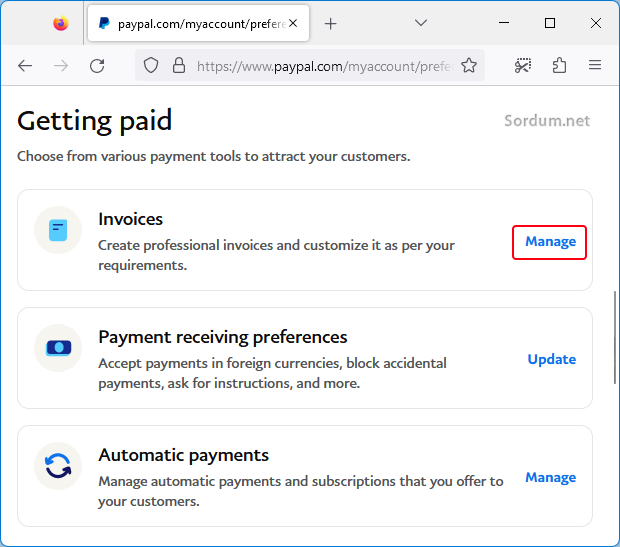
Task: Close the Firefox window
Action: 595,23
